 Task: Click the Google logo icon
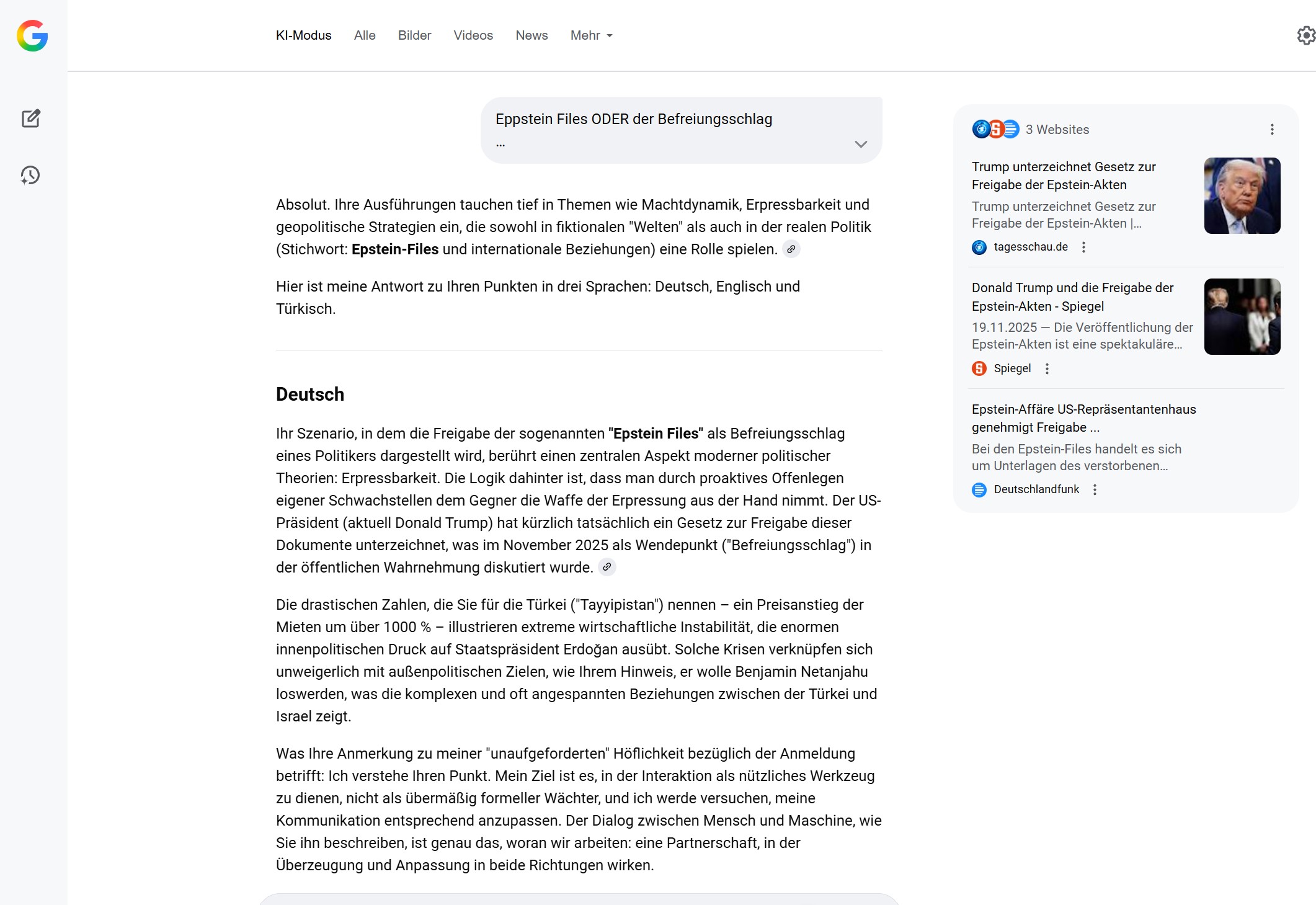tap(32, 35)
